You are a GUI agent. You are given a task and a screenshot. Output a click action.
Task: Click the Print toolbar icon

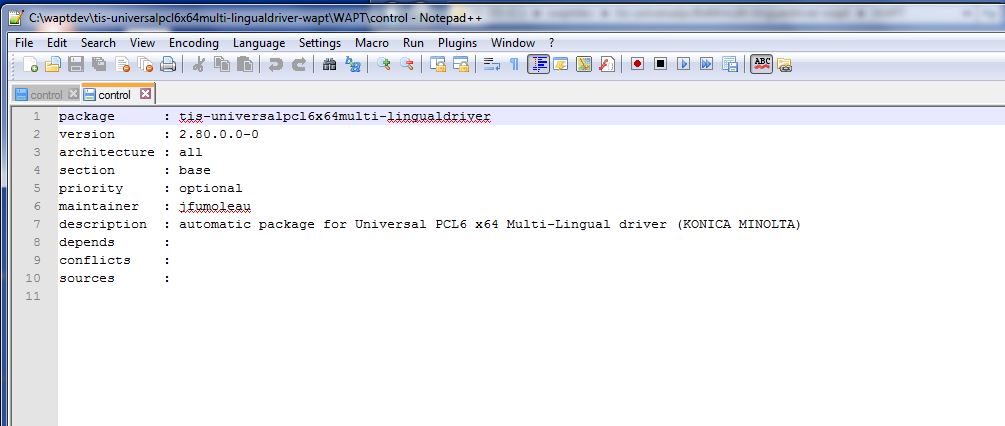(x=168, y=64)
